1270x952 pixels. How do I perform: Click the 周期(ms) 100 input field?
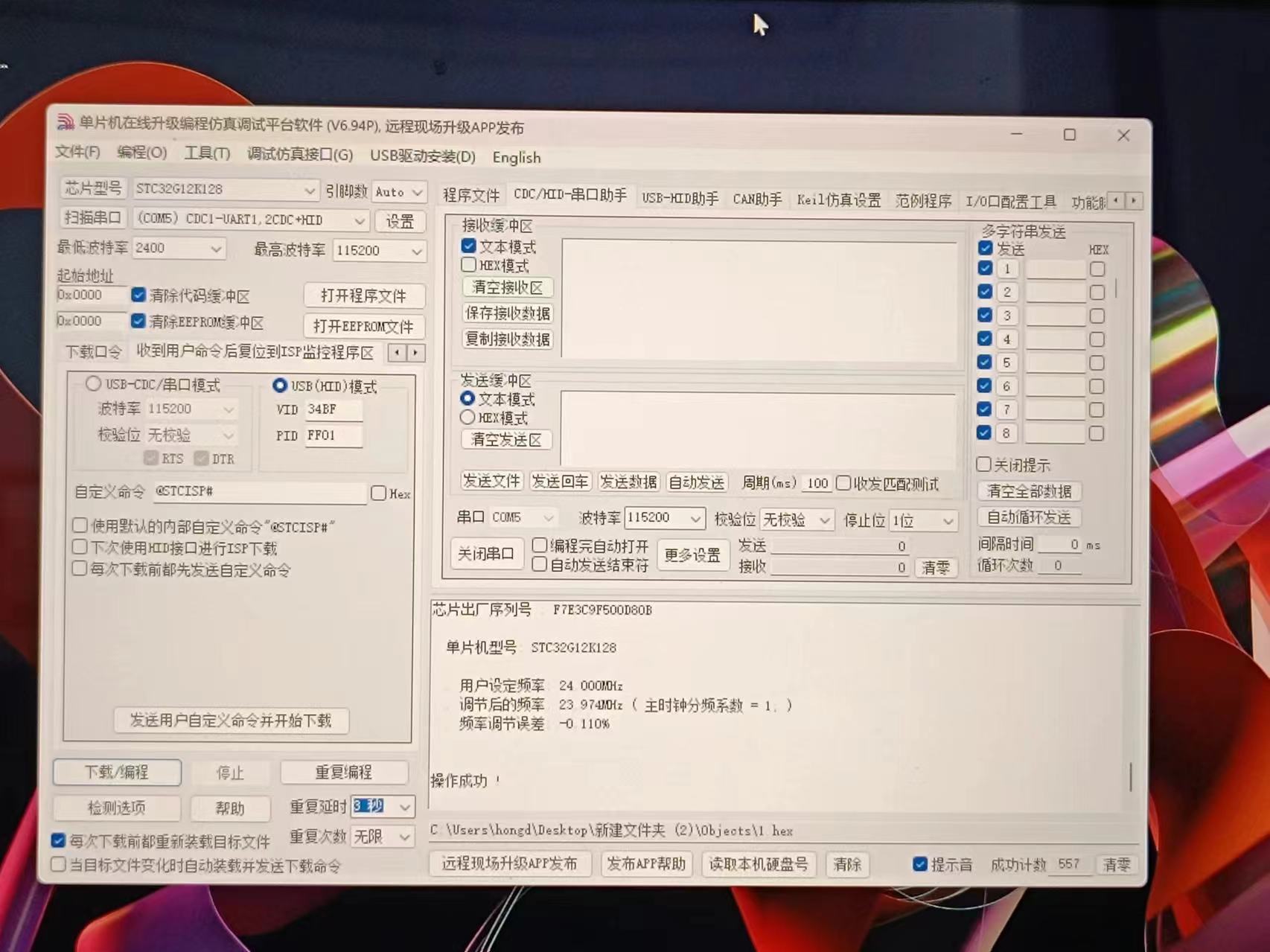pos(817,483)
